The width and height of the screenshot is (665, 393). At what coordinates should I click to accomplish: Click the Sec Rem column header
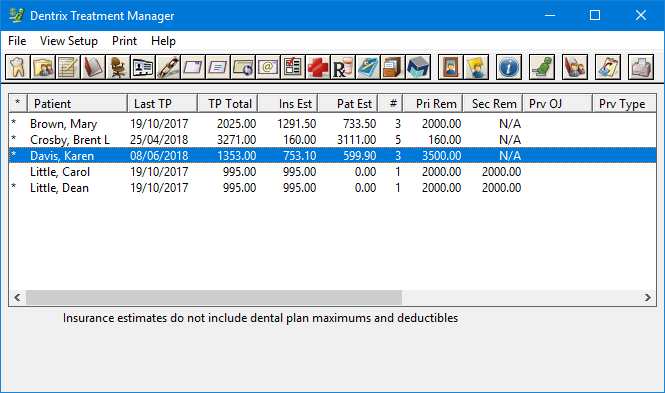click(x=493, y=103)
